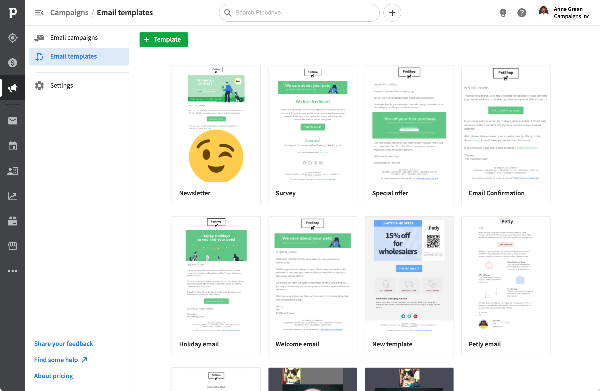This screenshot has width=600, height=391.
Task: Collapse the sidebar menu with the toggle icon
Action: [39, 13]
